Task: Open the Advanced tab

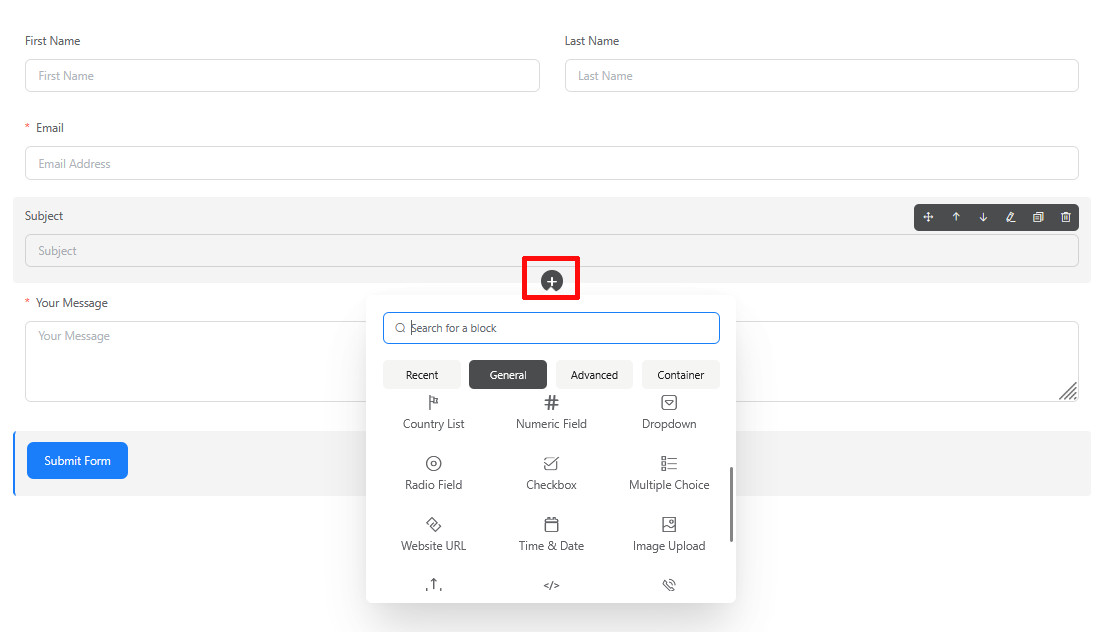Action: [x=594, y=375]
